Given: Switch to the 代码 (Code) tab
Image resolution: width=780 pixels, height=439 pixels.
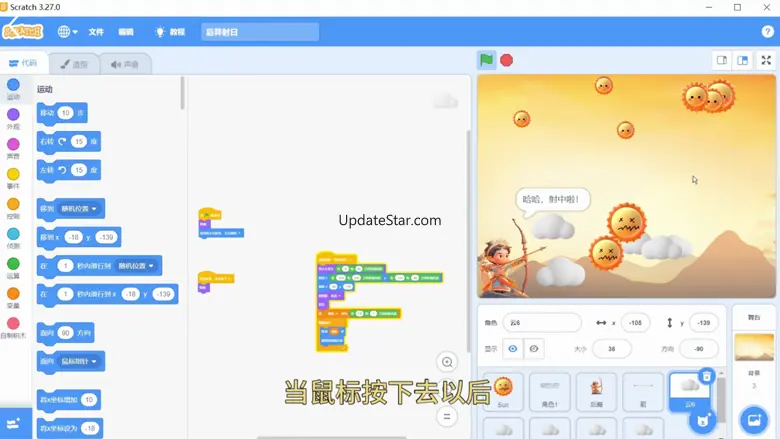Looking at the screenshot, I should click(23, 63).
